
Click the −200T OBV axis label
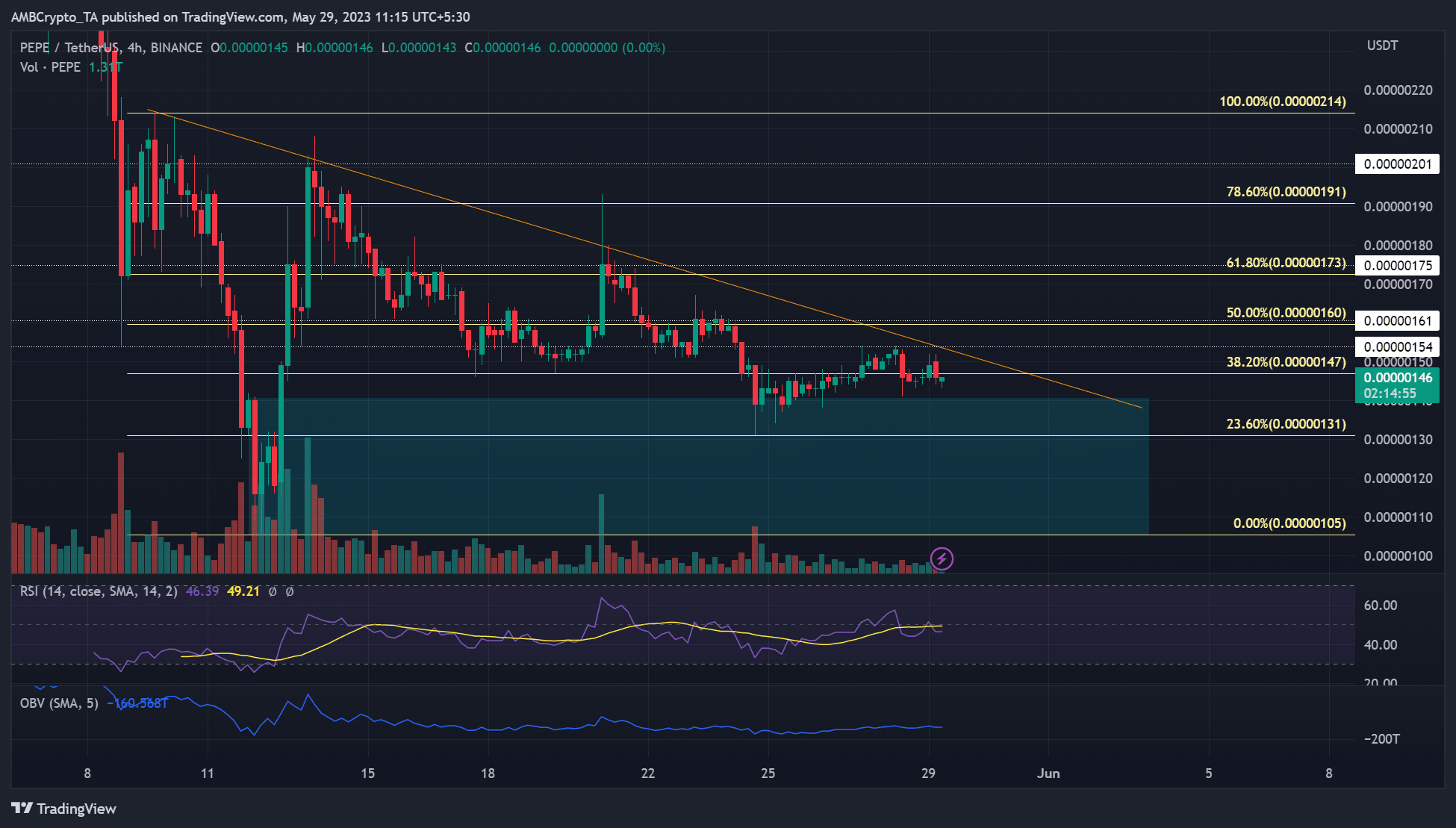click(x=1382, y=739)
